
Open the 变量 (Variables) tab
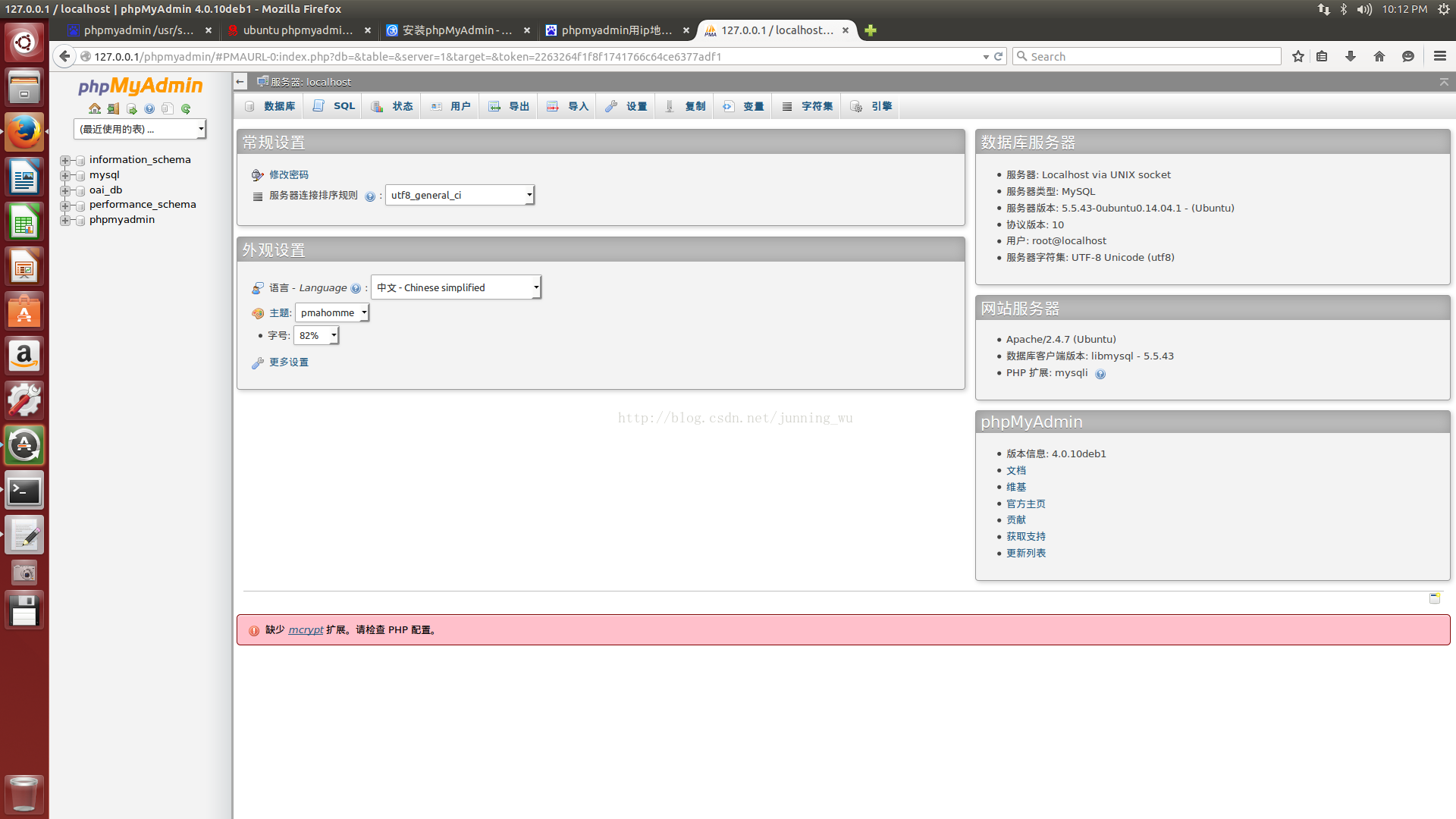743,106
